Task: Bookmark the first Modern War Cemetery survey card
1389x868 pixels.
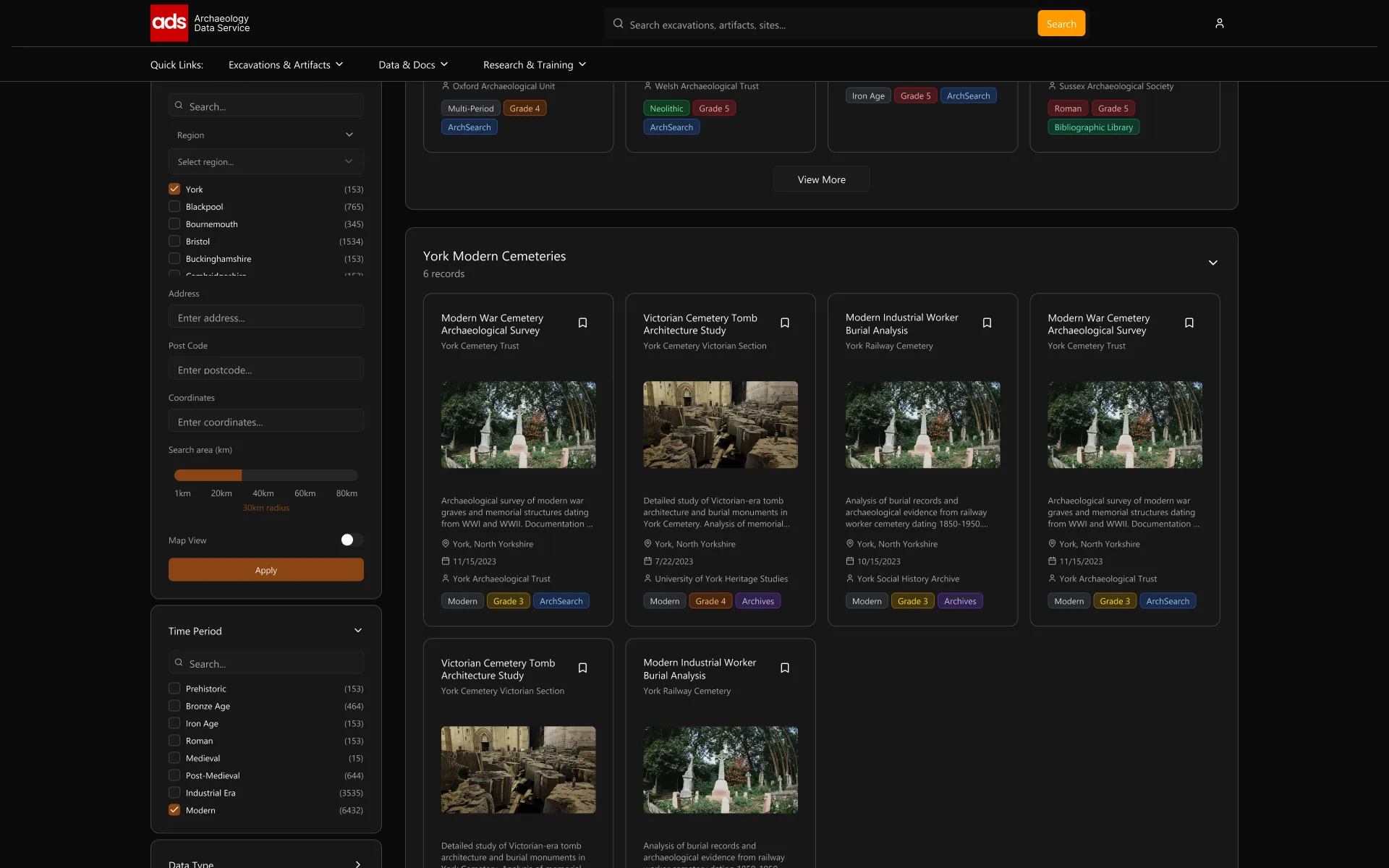Action: [582, 323]
